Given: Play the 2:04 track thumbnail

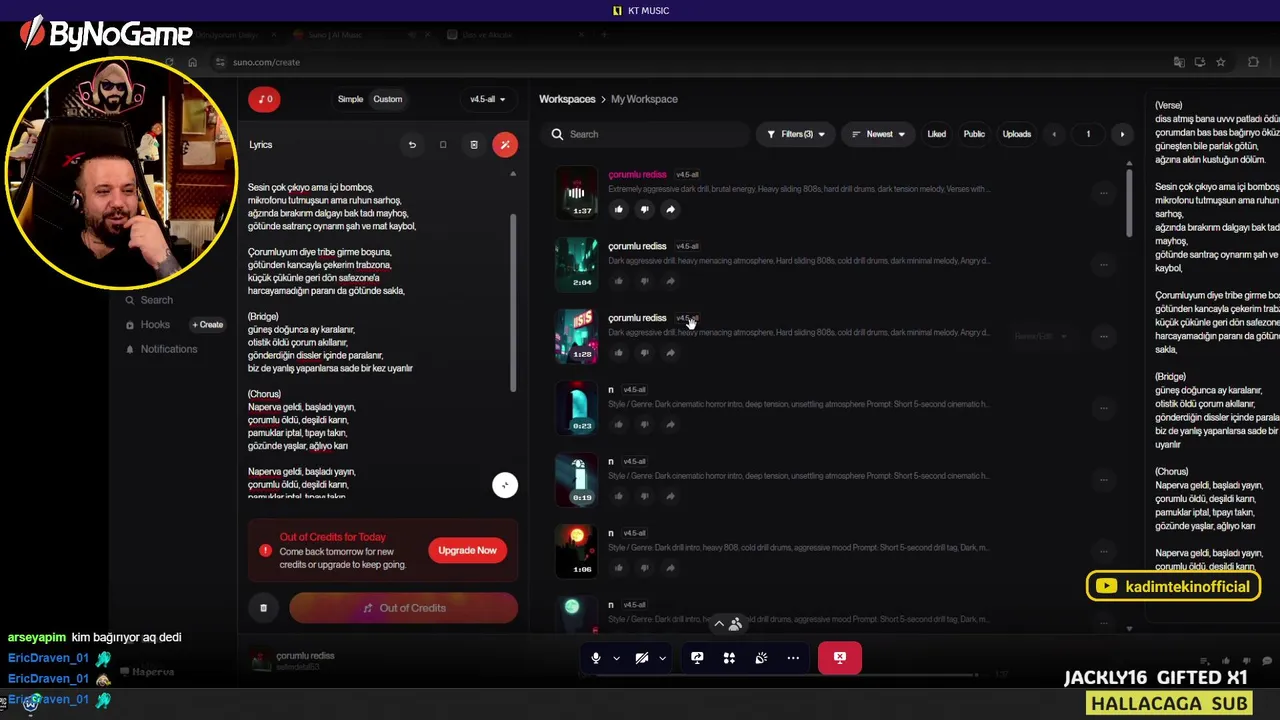Looking at the screenshot, I should [576, 264].
